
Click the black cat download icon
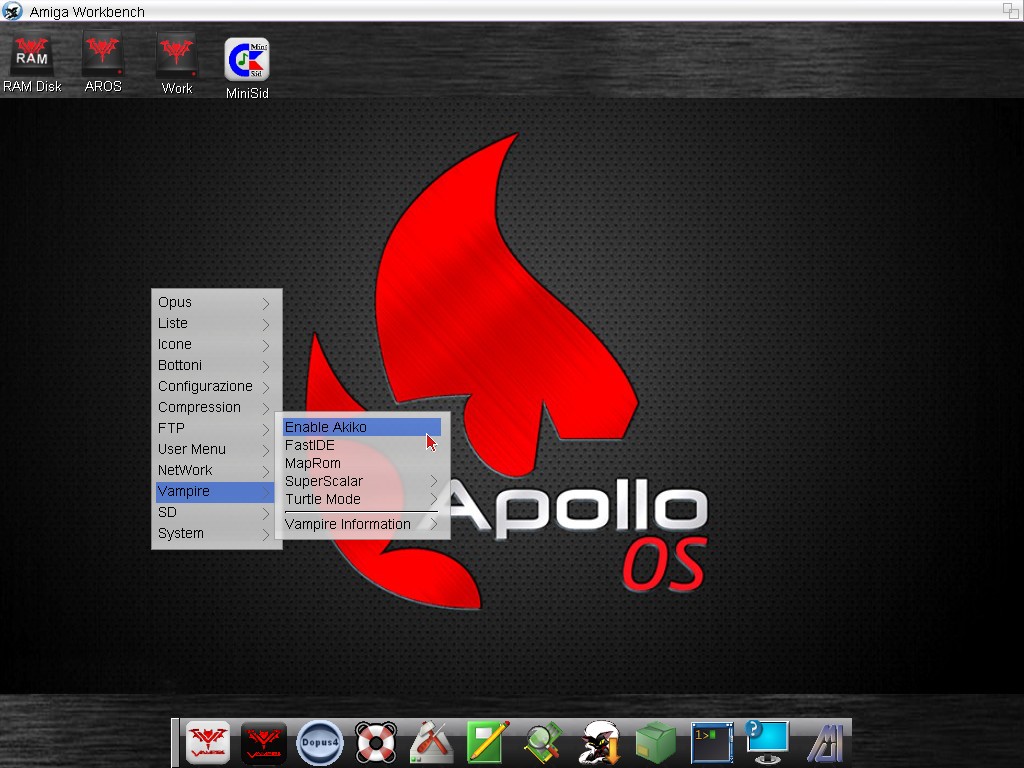tap(600, 743)
